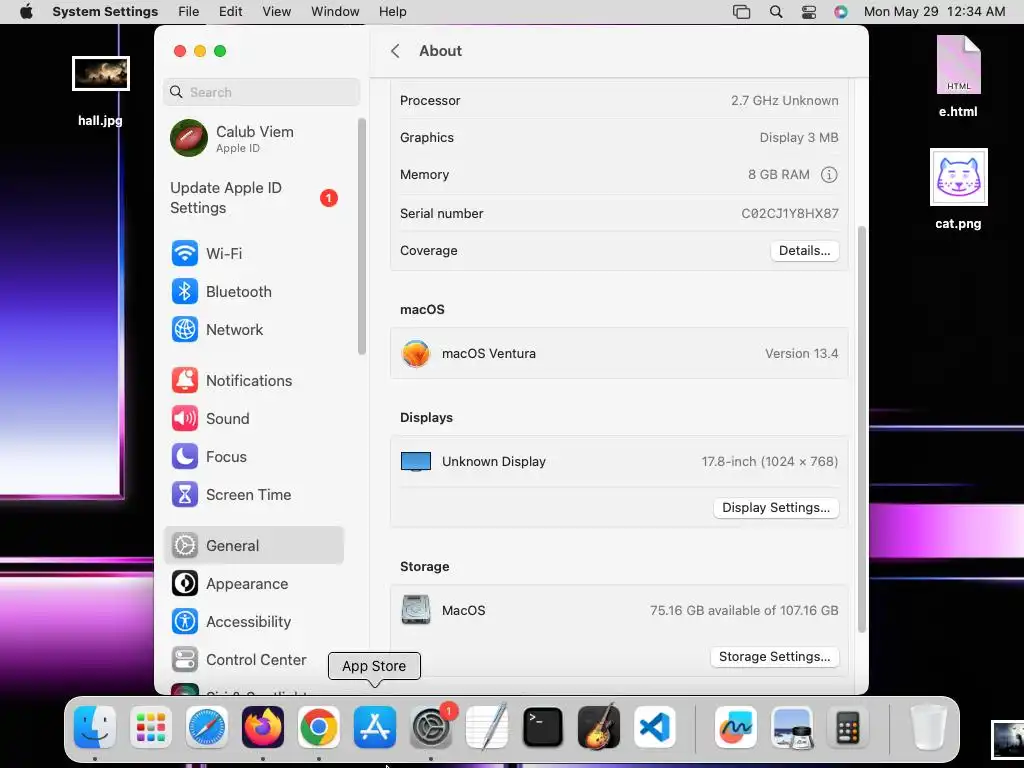Open TextEdit from the Dock
The height and width of the screenshot is (768, 1024).
click(487, 727)
